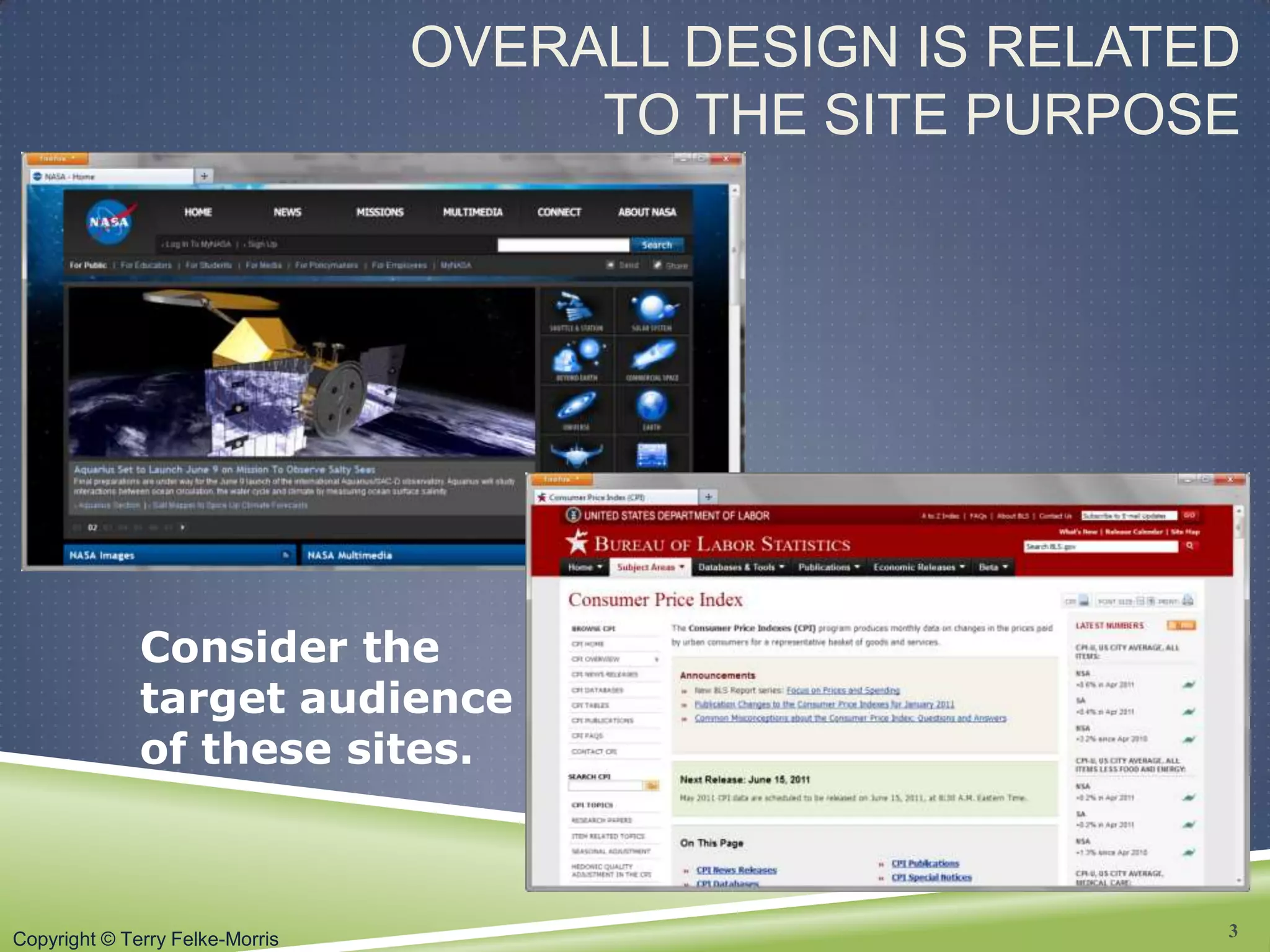This screenshot has width=1270, height=952.
Task: Click the NASA meatball logo
Action: coord(110,221)
